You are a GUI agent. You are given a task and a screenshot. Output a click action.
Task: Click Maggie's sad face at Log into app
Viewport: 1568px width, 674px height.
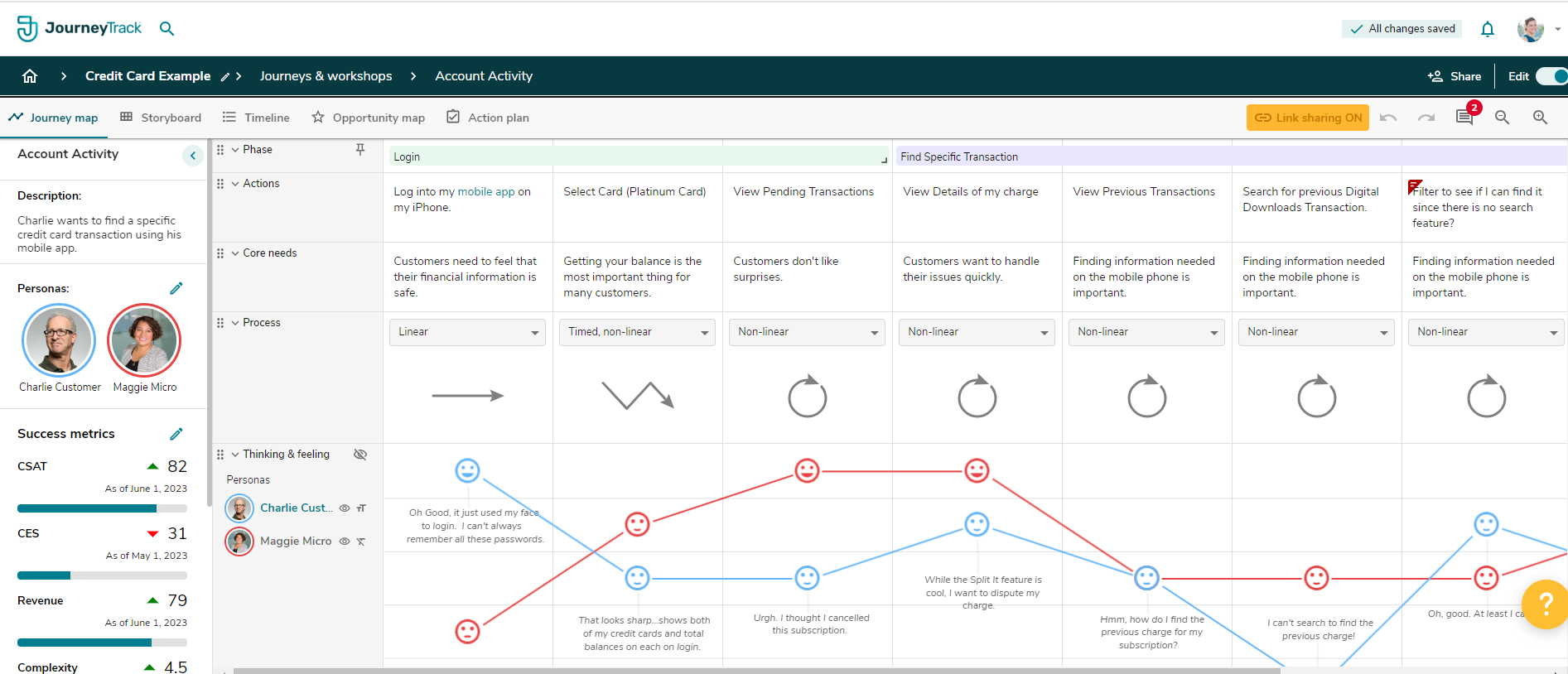(467, 632)
